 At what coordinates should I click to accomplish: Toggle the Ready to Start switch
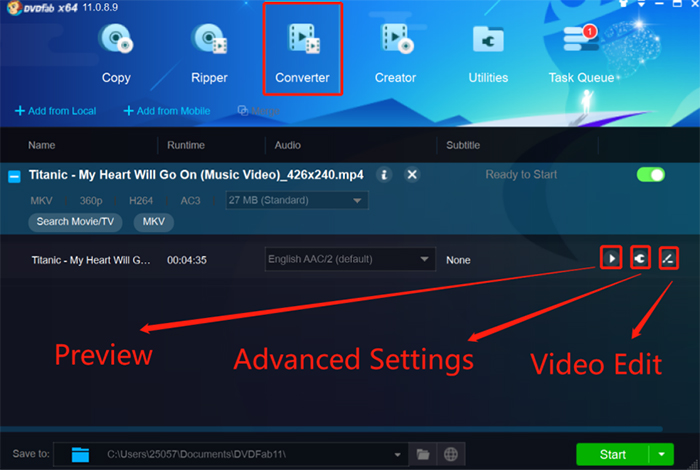click(650, 175)
